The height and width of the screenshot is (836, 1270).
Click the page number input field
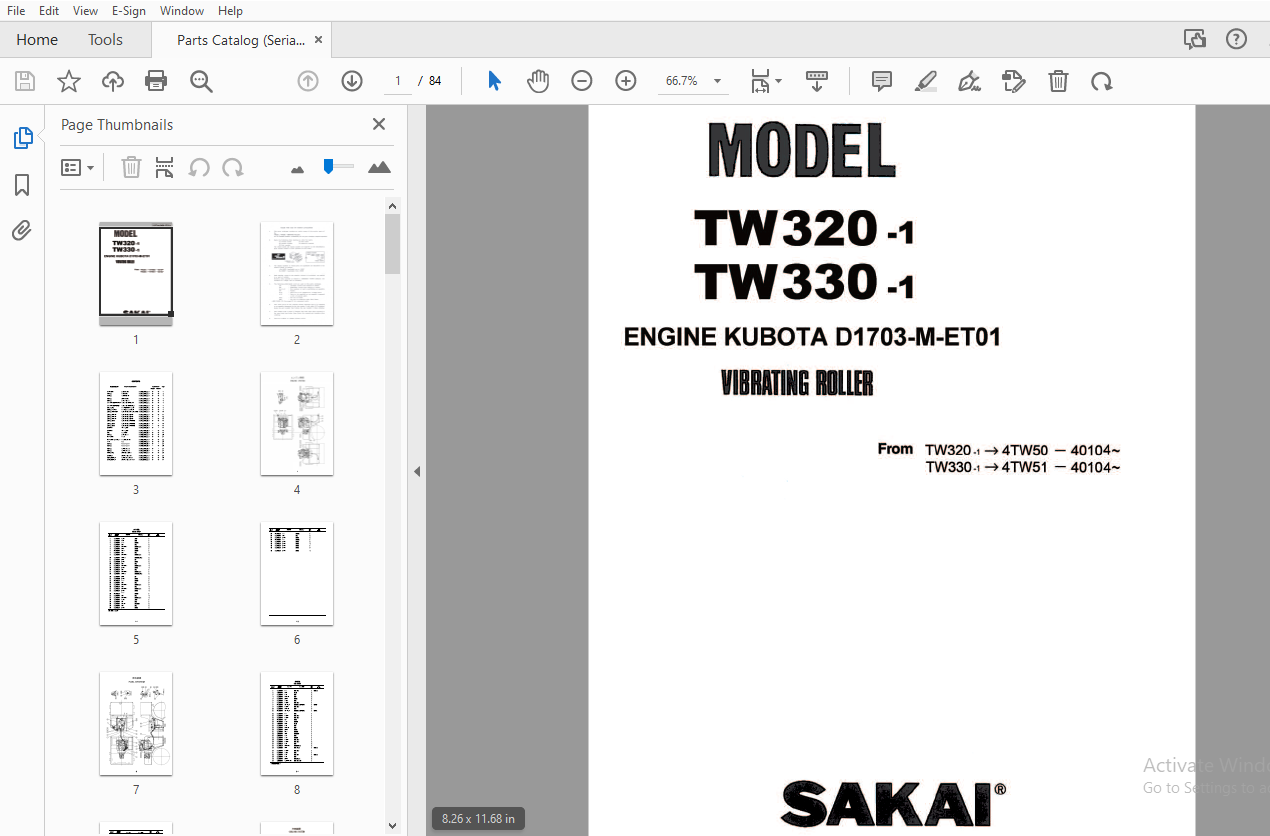click(x=398, y=81)
